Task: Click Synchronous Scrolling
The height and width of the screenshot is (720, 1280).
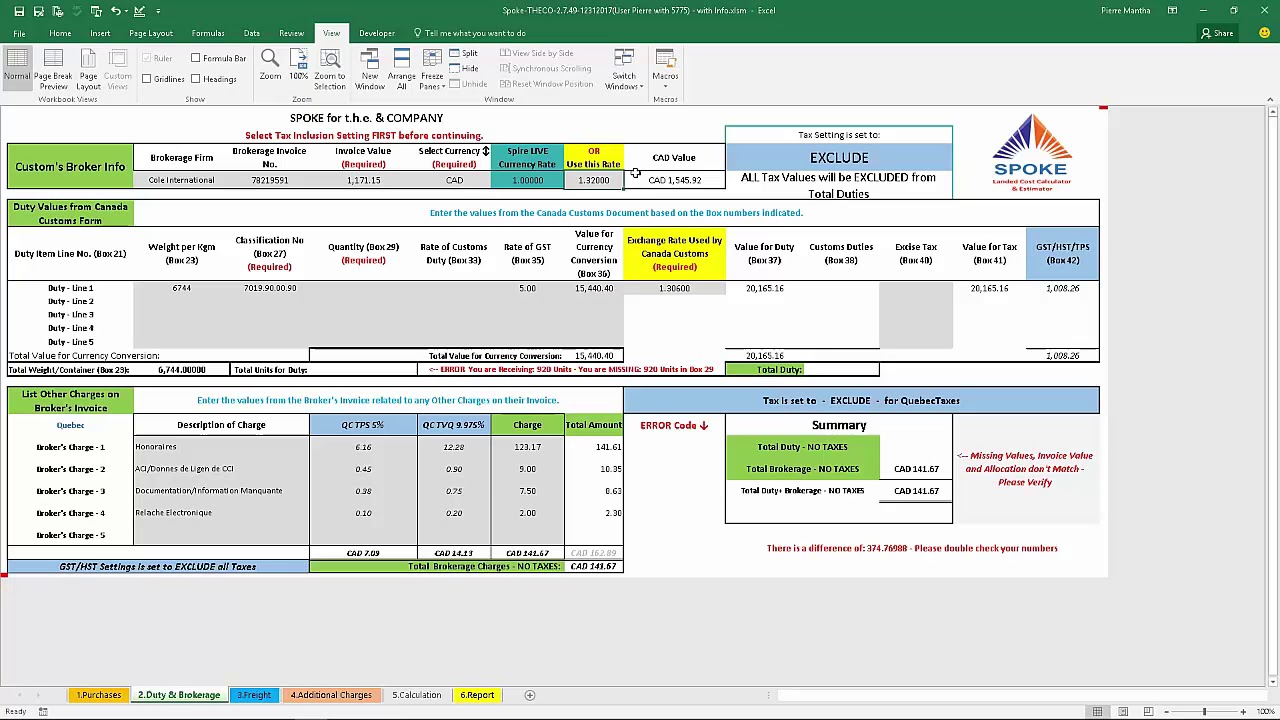Action: [545, 68]
